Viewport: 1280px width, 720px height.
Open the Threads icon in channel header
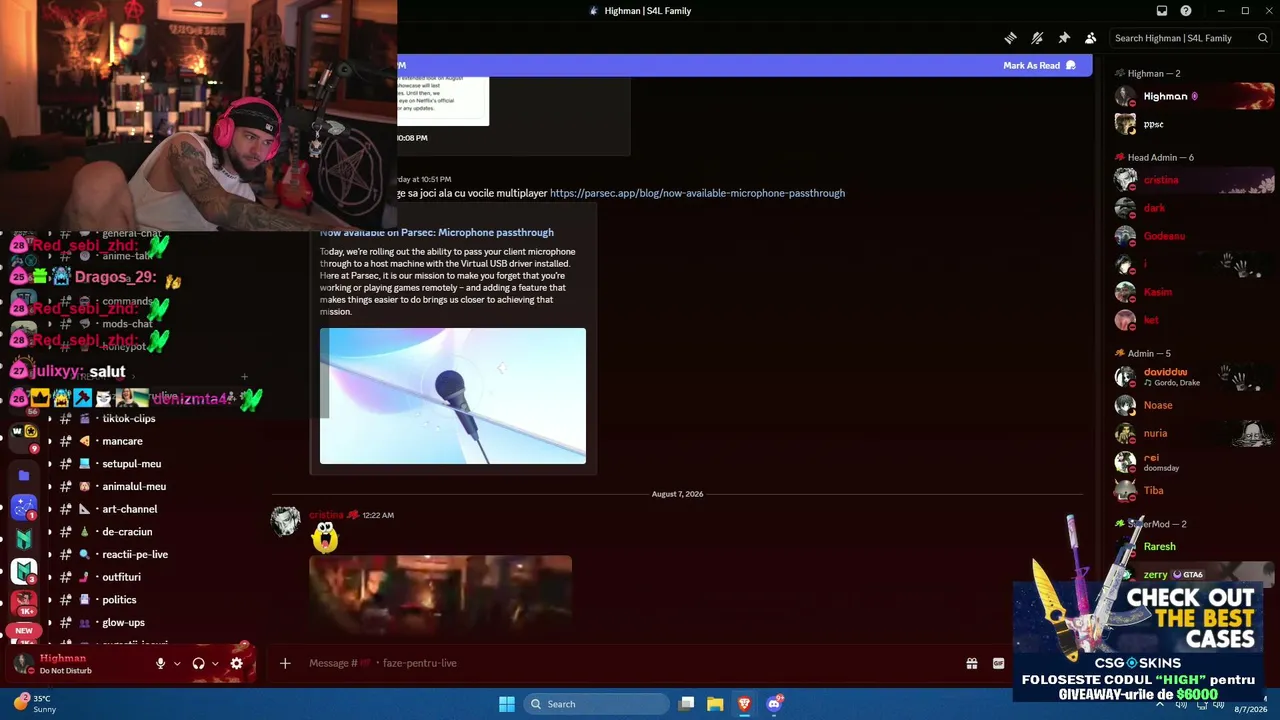tap(1011, 38)
